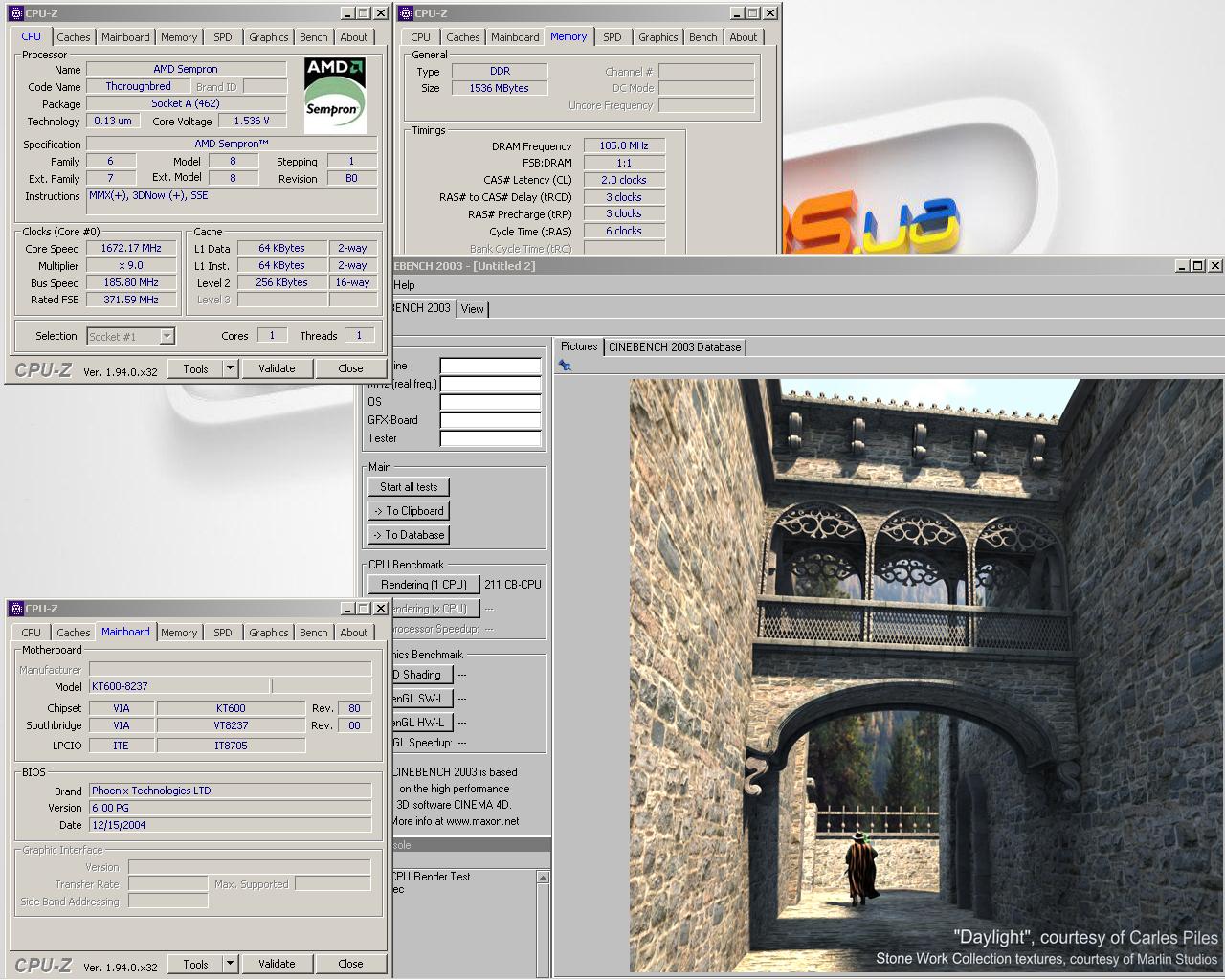
Task: Click BIOS date 12/15/2004 value
Action: point(230,825)
